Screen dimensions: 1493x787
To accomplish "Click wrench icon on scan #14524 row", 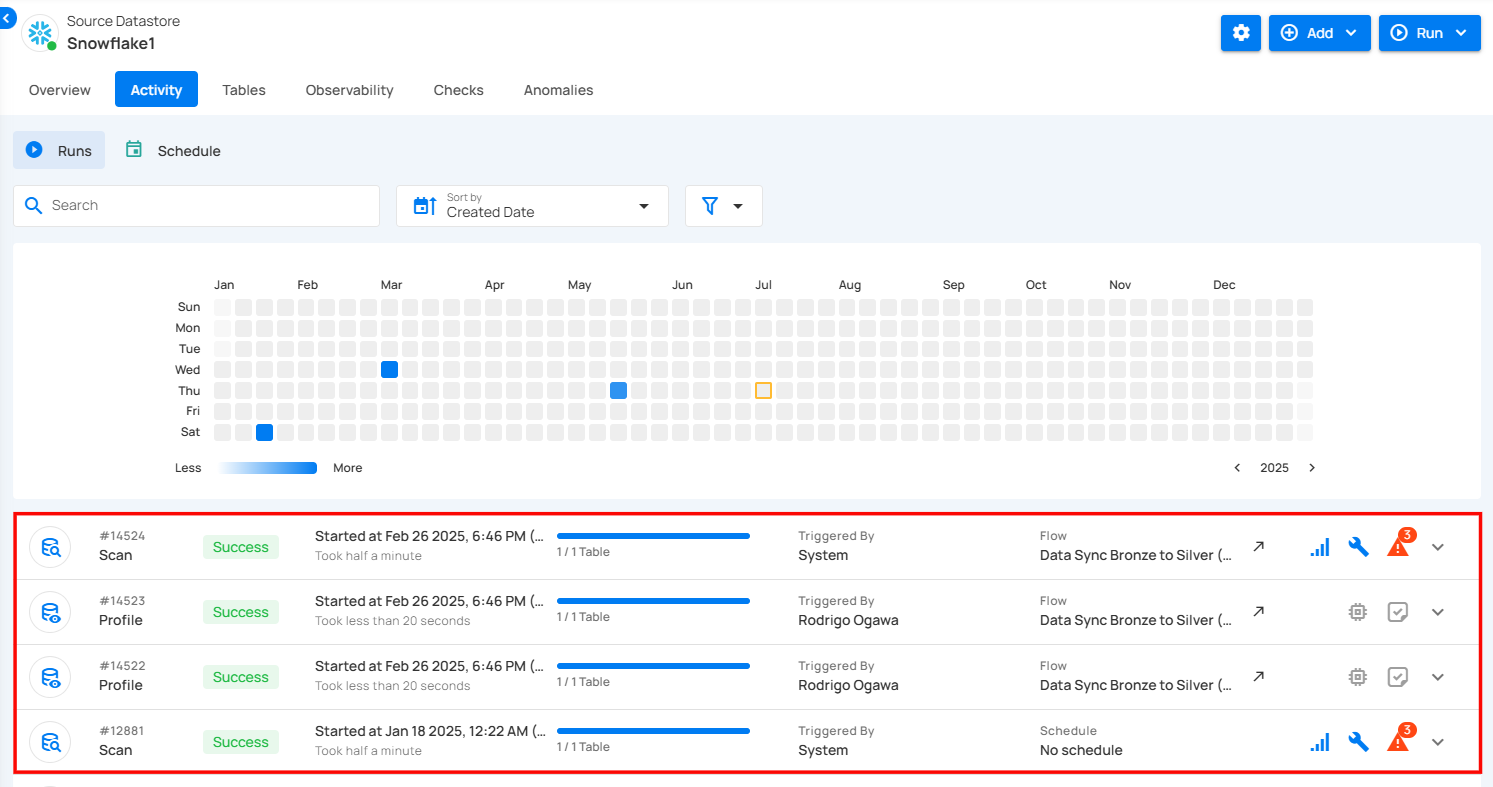I will click(x=1358, y=547).
